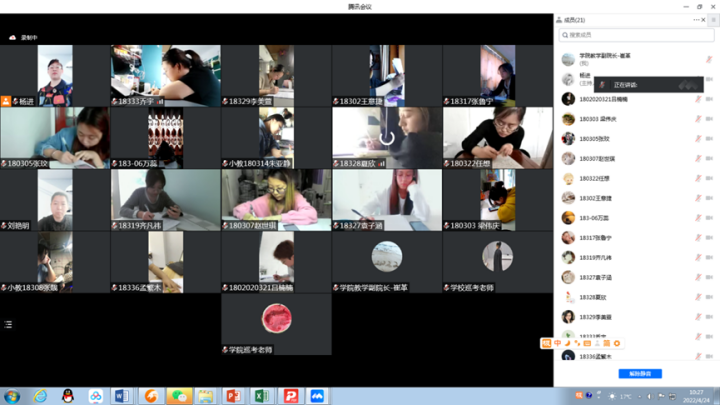Click the help icon in system tray
The width and height of the screenshot is (720, 405).
pos(589,395)
